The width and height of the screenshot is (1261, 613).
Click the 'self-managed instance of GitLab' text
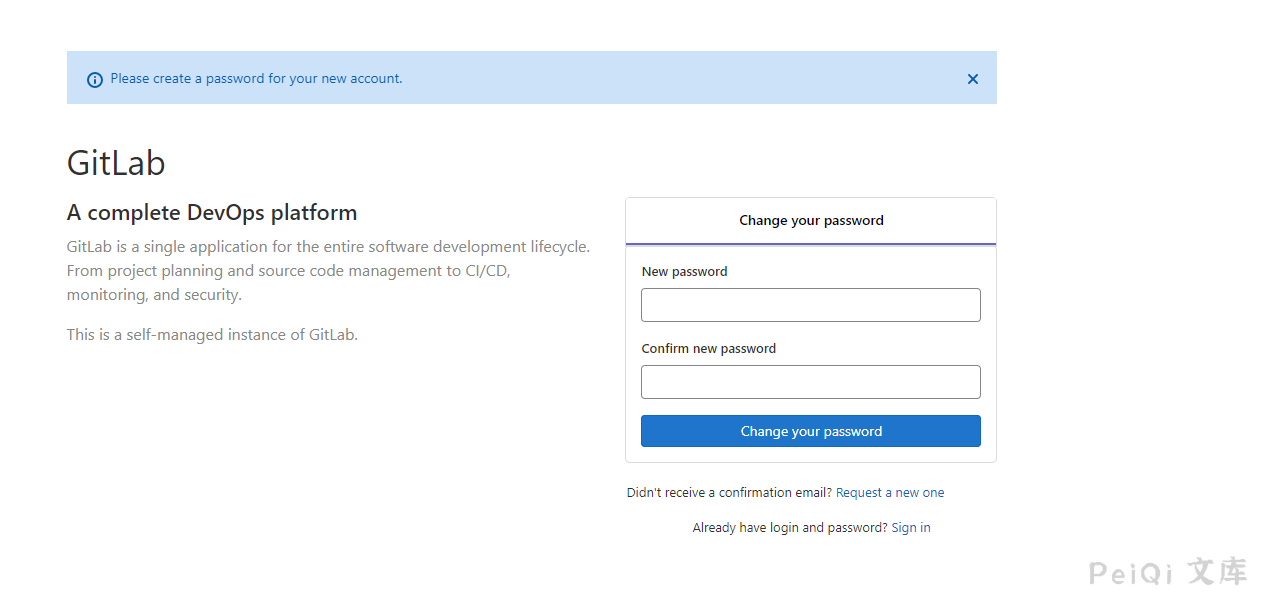pos(212,335)
